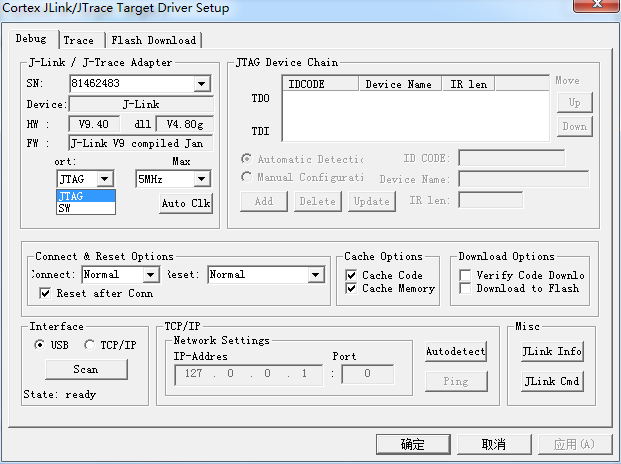Click the State: ready status text
621x464 pixels.
click(x=59, y=394)
